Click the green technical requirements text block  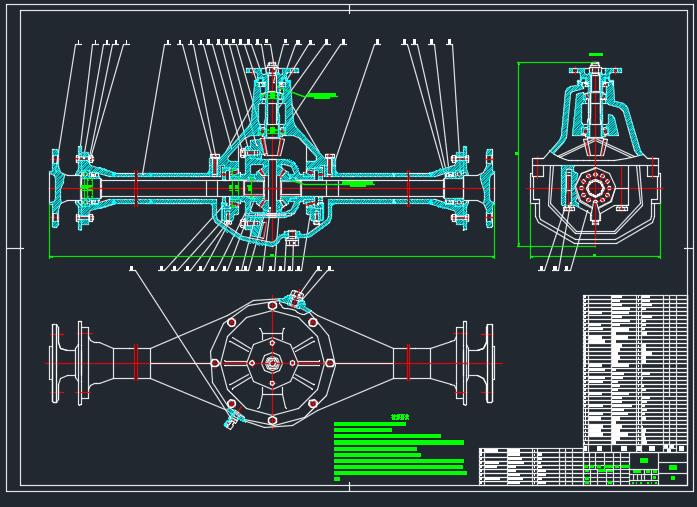pyautogui.click(x=400, y=451)
